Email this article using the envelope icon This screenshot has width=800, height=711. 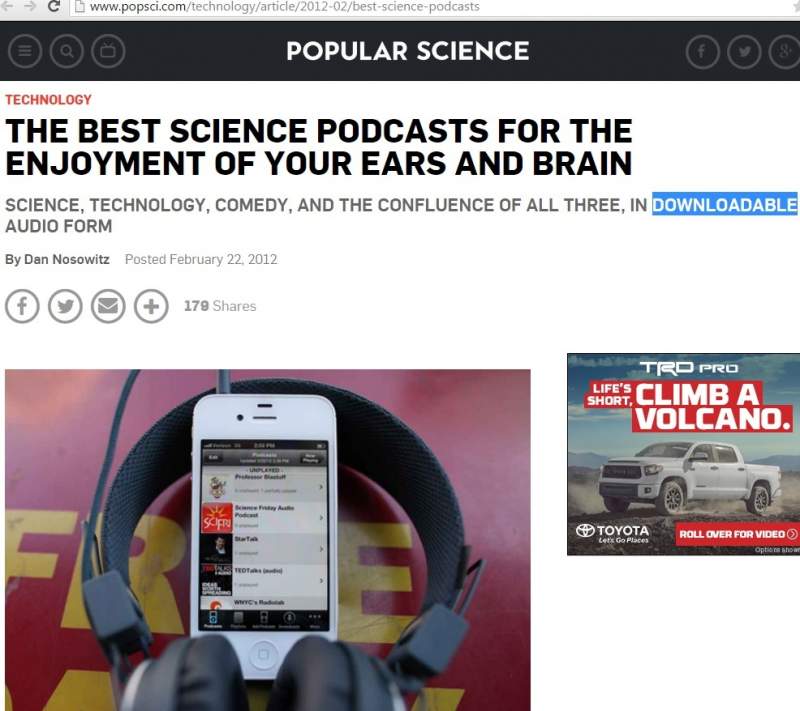pos(108,306)
